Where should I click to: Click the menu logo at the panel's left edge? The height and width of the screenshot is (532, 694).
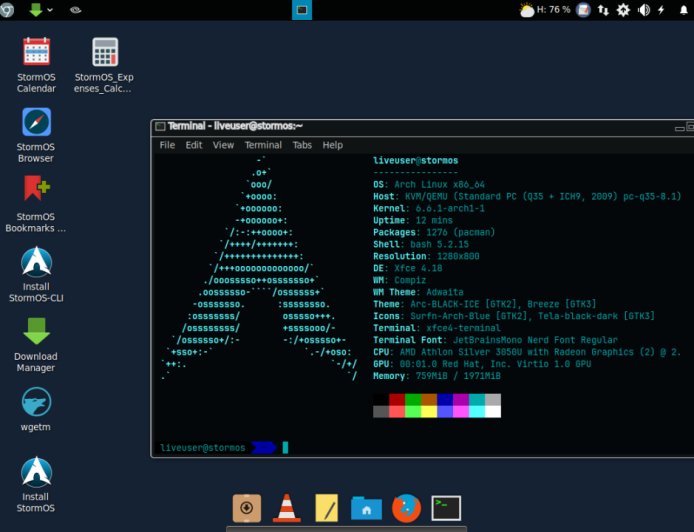[6, 10]
